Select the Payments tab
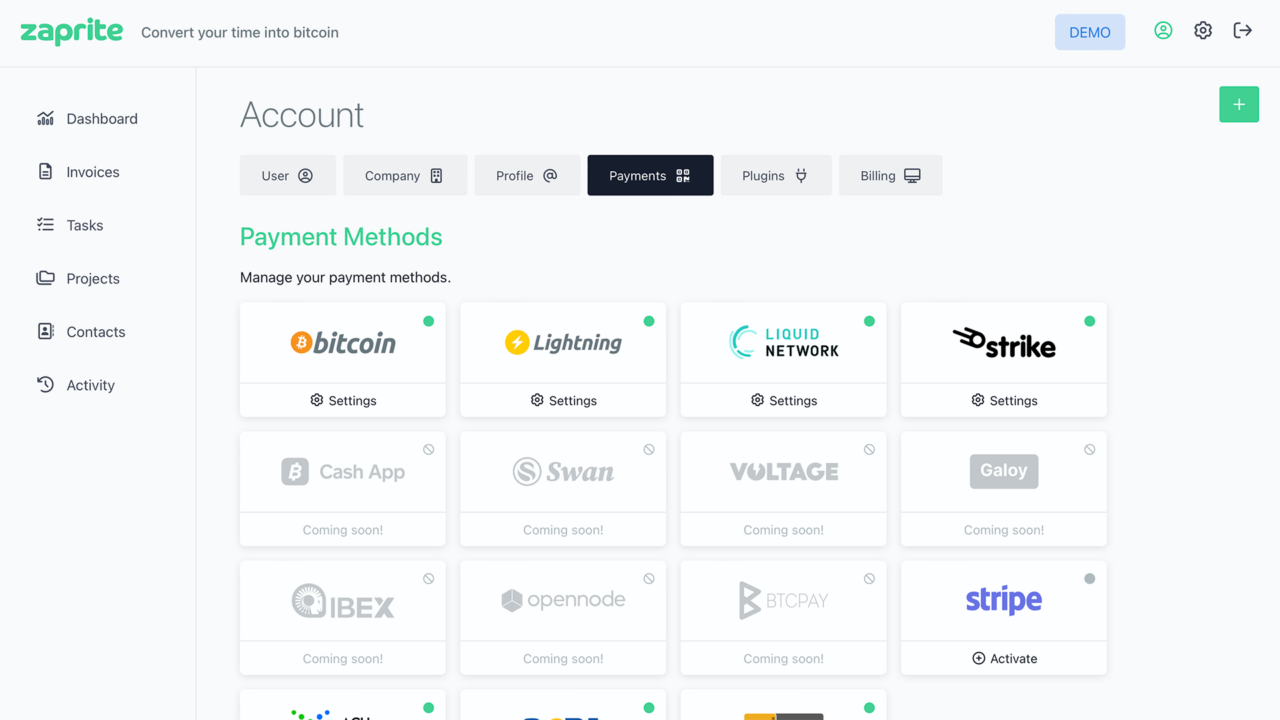This screenshot has height=720, width=1280. point(650,175)
